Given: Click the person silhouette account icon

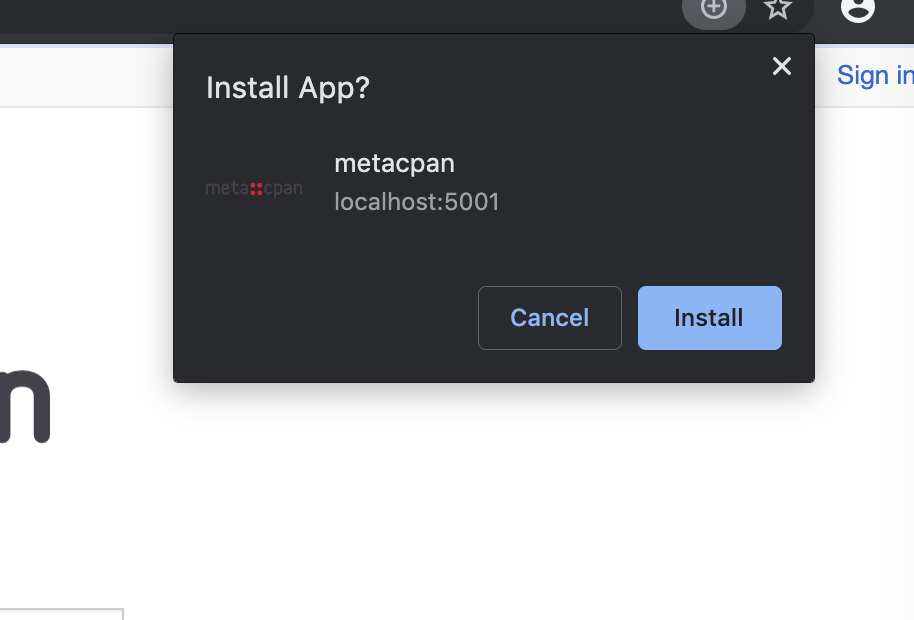Looking at the screenshot, I should (857, 11).
